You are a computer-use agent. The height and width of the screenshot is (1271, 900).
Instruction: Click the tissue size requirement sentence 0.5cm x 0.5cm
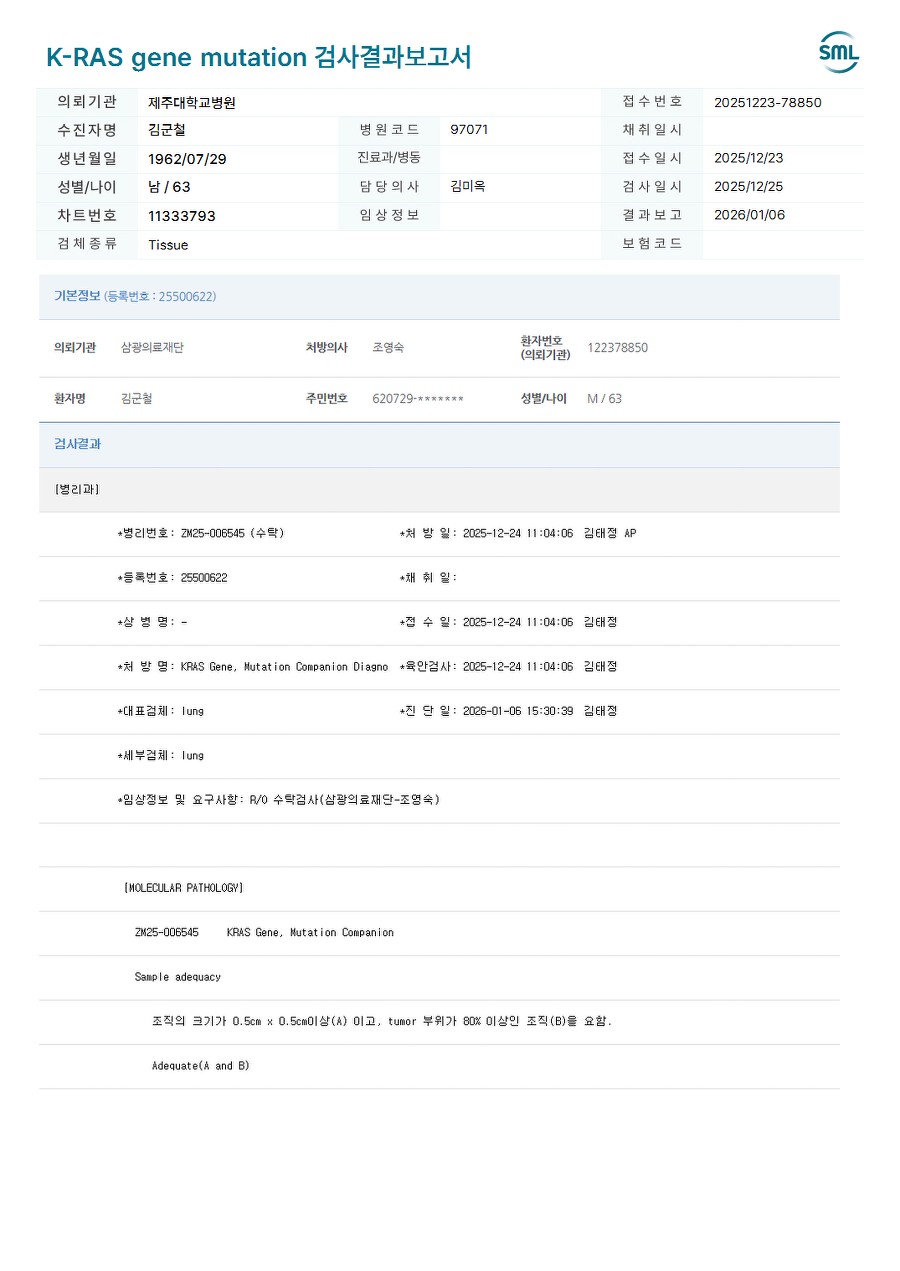coord(382,1021)
